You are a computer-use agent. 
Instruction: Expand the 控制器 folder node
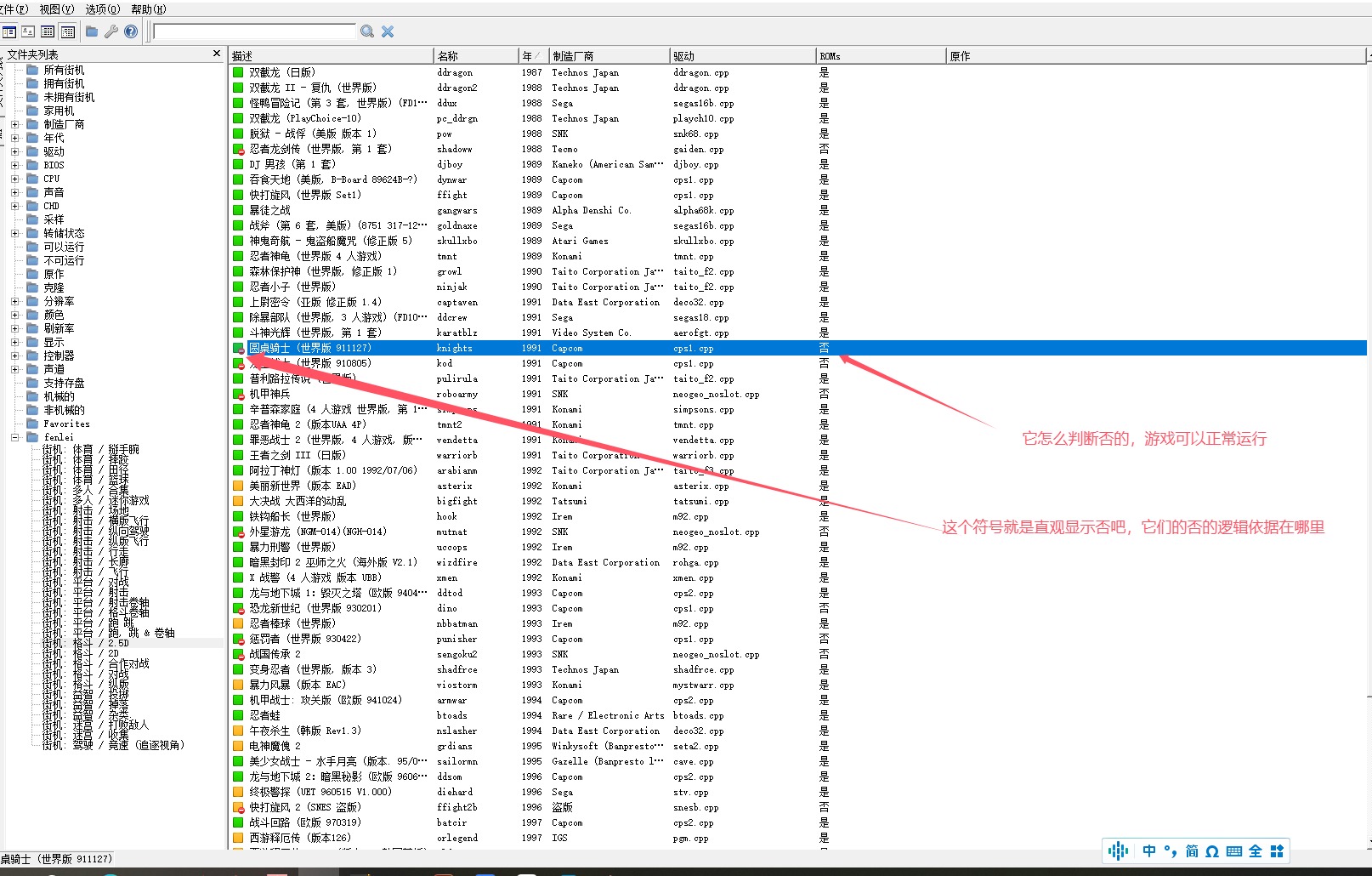coord(14,356)
